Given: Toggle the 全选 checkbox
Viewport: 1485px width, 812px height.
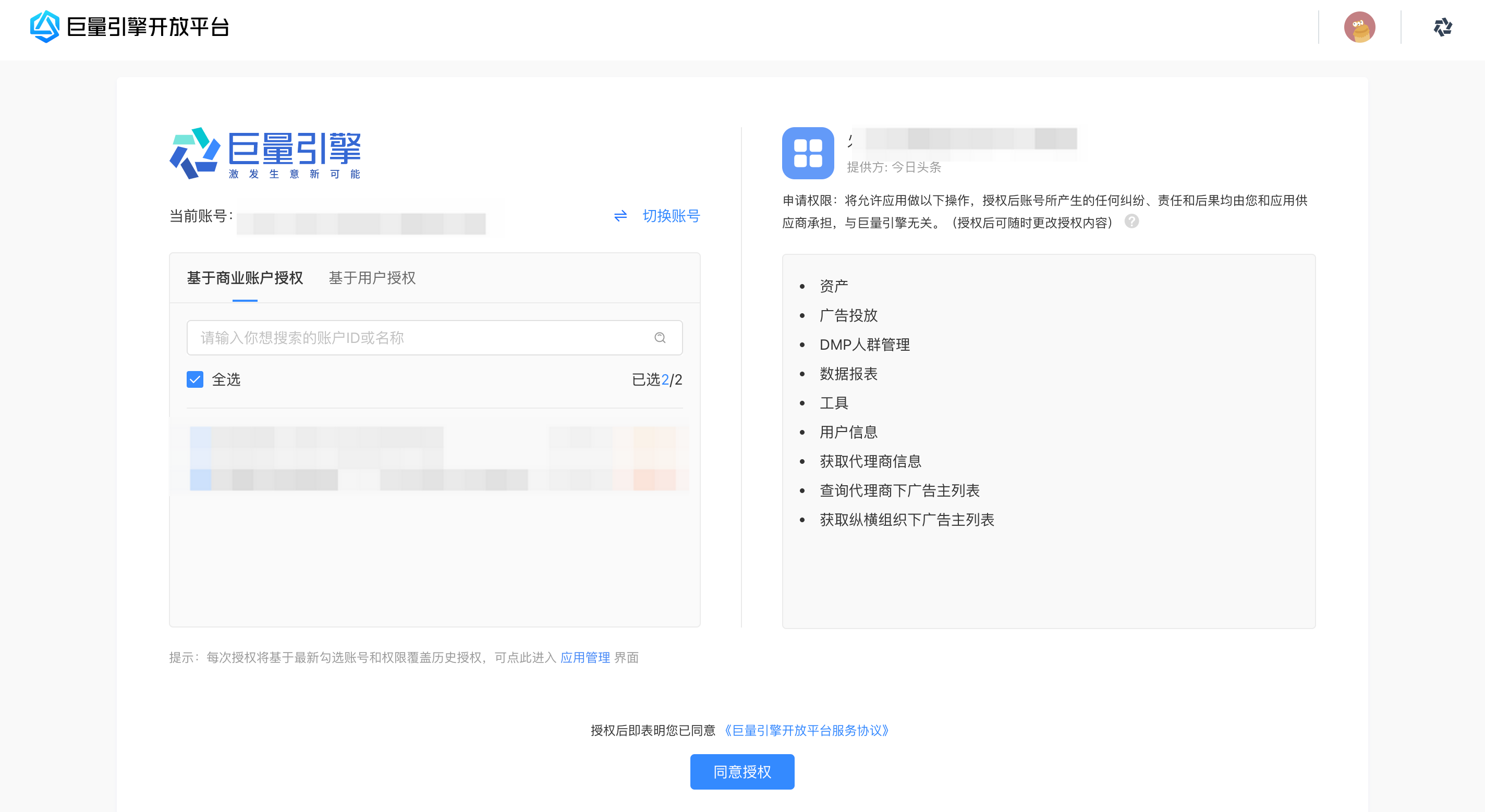Looking at the screenshot, I should click(x=195, y=379).
